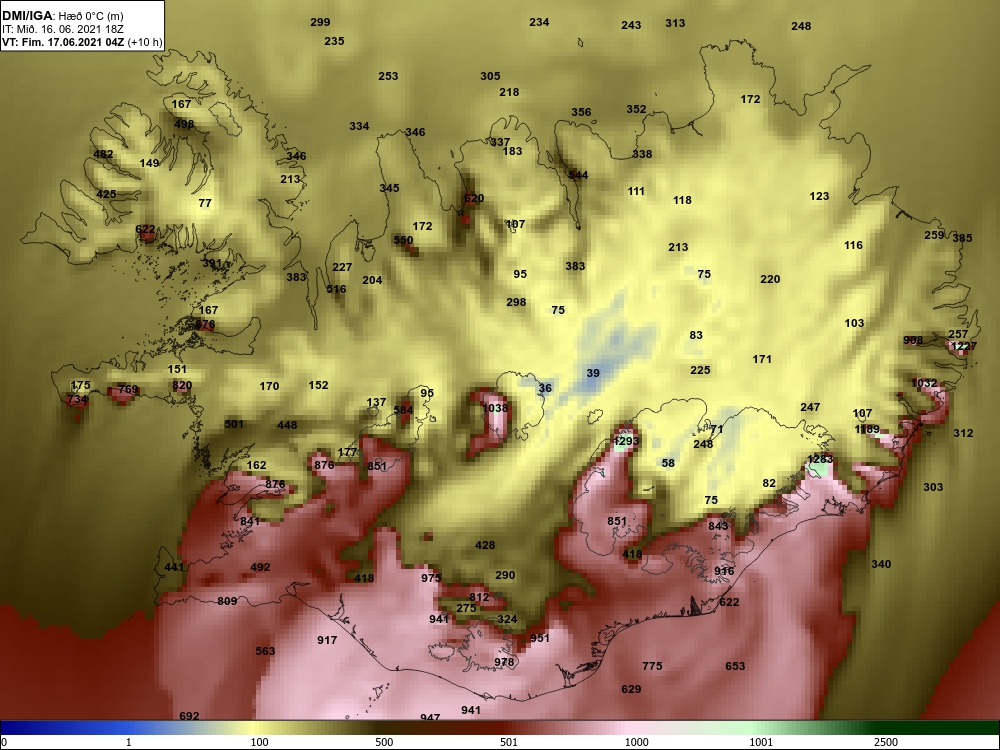1000x750 pixels.
Task: Click the map value 769
Action: point(128,390)
